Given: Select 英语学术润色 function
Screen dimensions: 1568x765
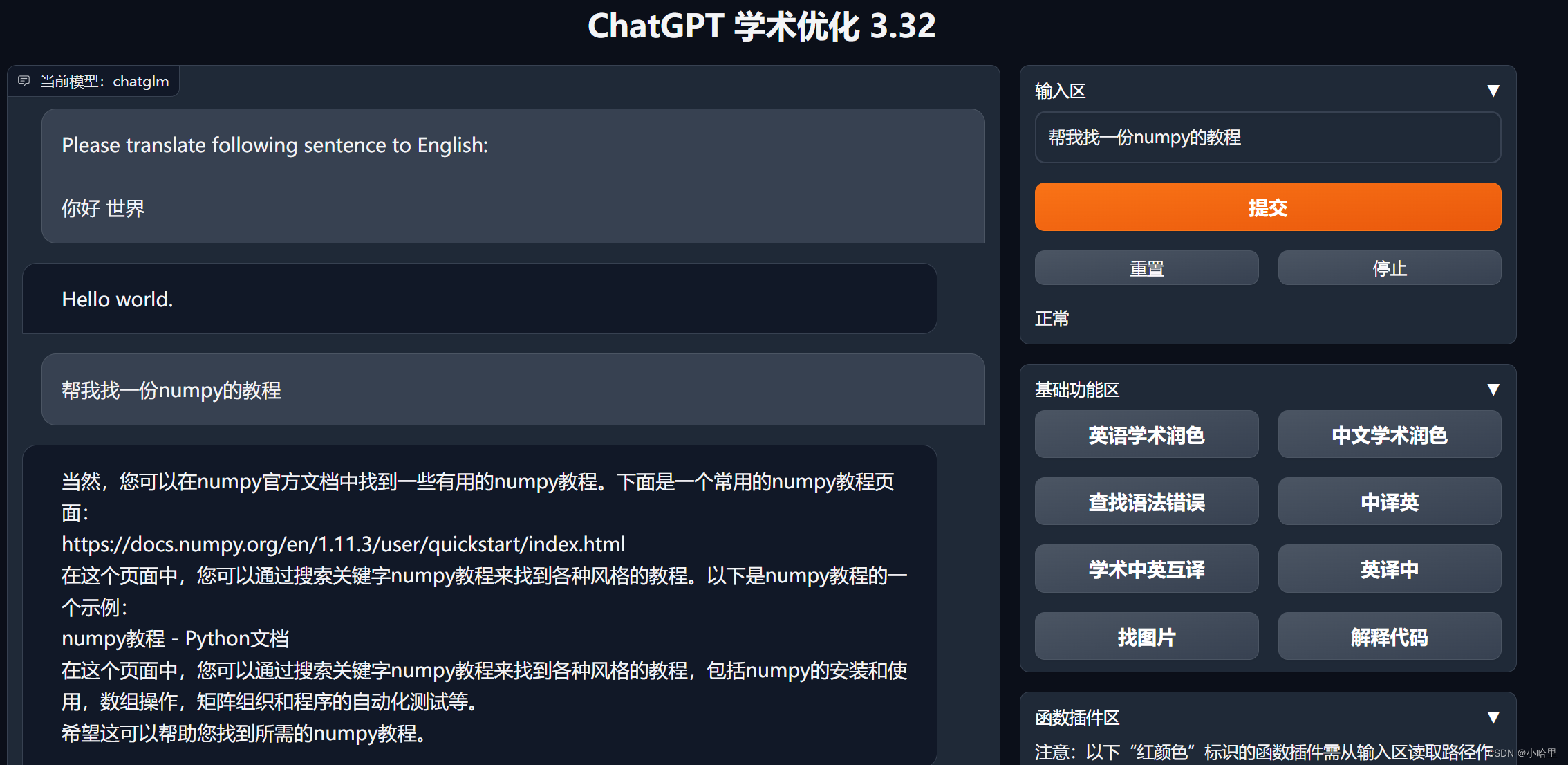Looking at the screenshot, I should click(x=1146, y=434).
